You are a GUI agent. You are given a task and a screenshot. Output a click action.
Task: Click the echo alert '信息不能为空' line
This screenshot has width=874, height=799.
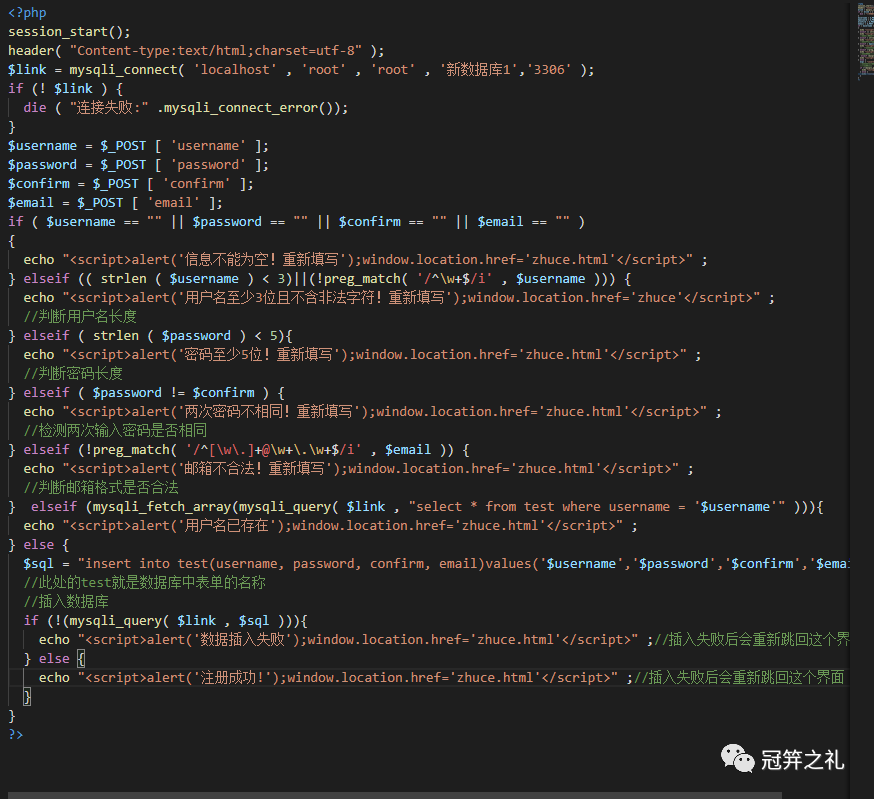point(365,260)
